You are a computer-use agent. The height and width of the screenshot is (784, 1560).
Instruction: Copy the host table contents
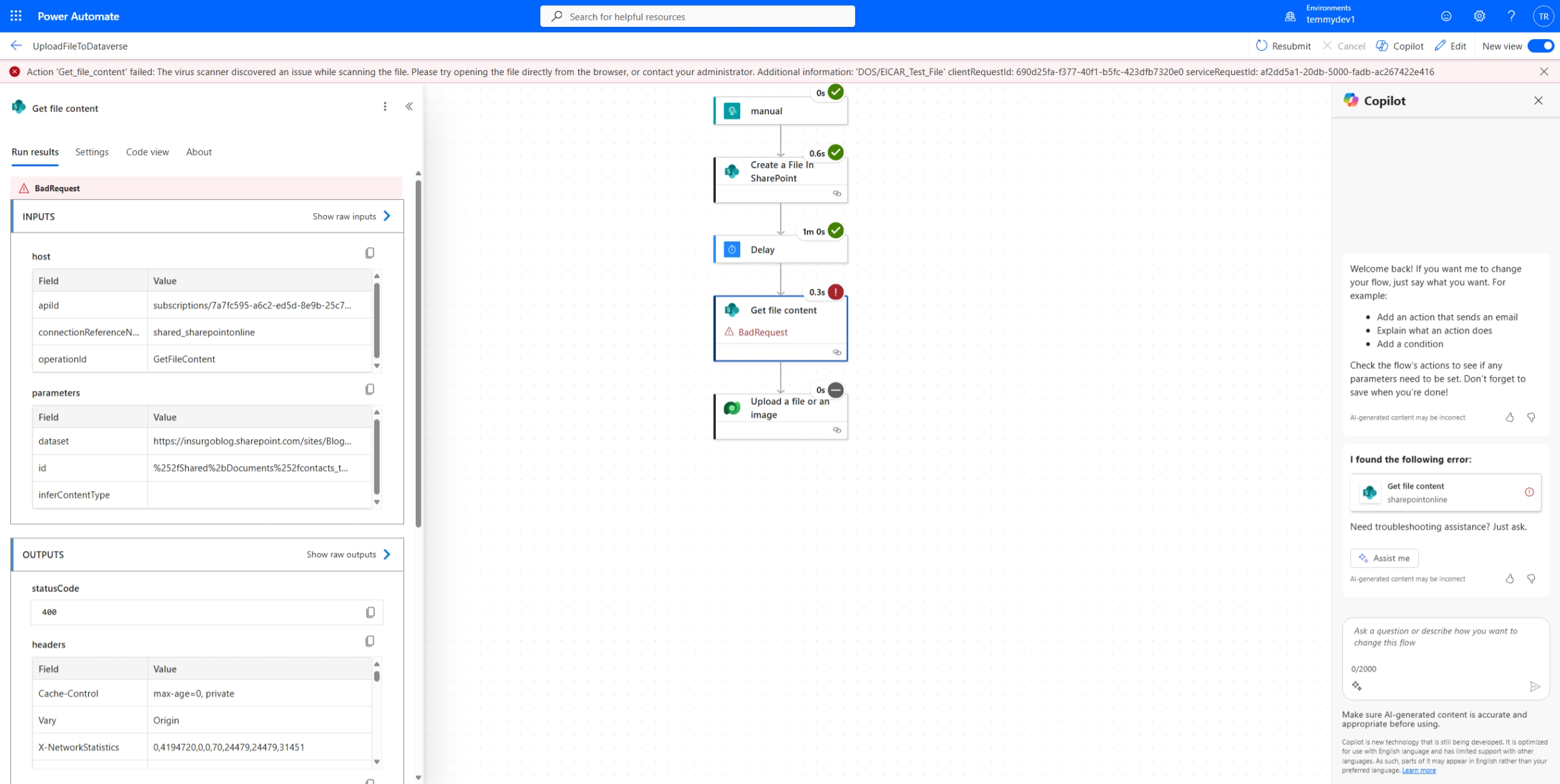point(370,253)
